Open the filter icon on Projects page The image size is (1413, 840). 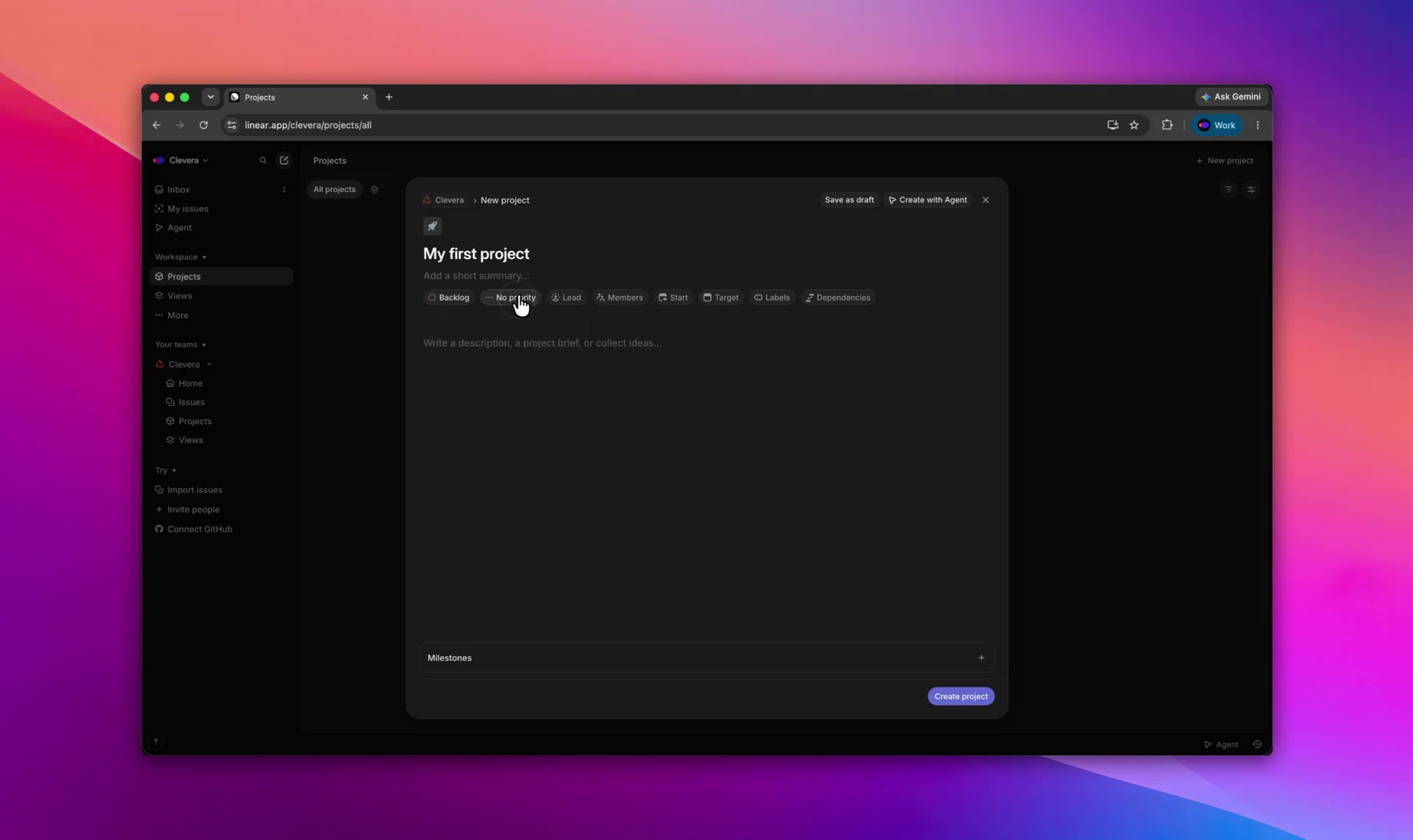pos(1228,190)
